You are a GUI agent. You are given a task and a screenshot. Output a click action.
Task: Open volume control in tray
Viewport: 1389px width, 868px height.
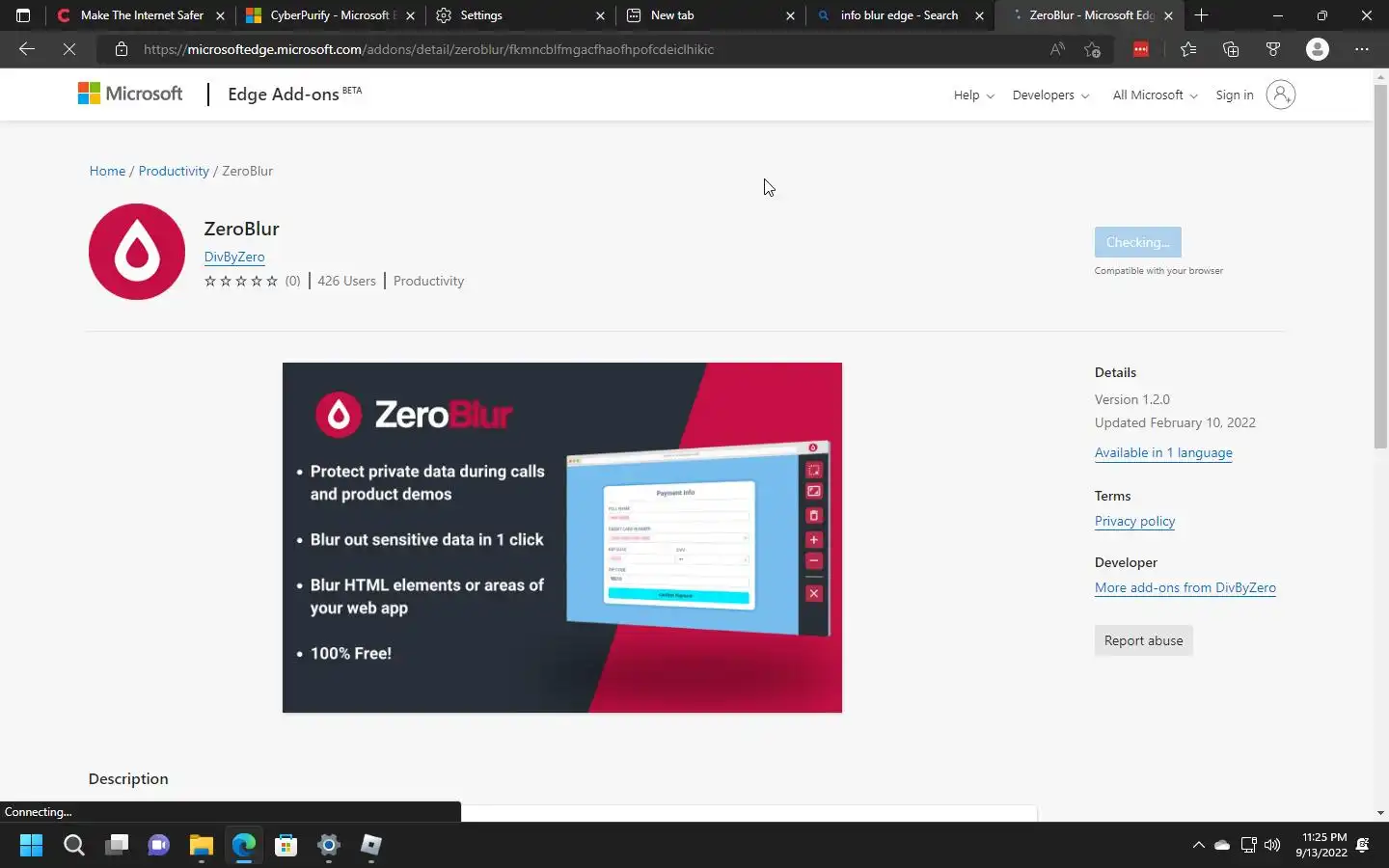pos(1272,845)
